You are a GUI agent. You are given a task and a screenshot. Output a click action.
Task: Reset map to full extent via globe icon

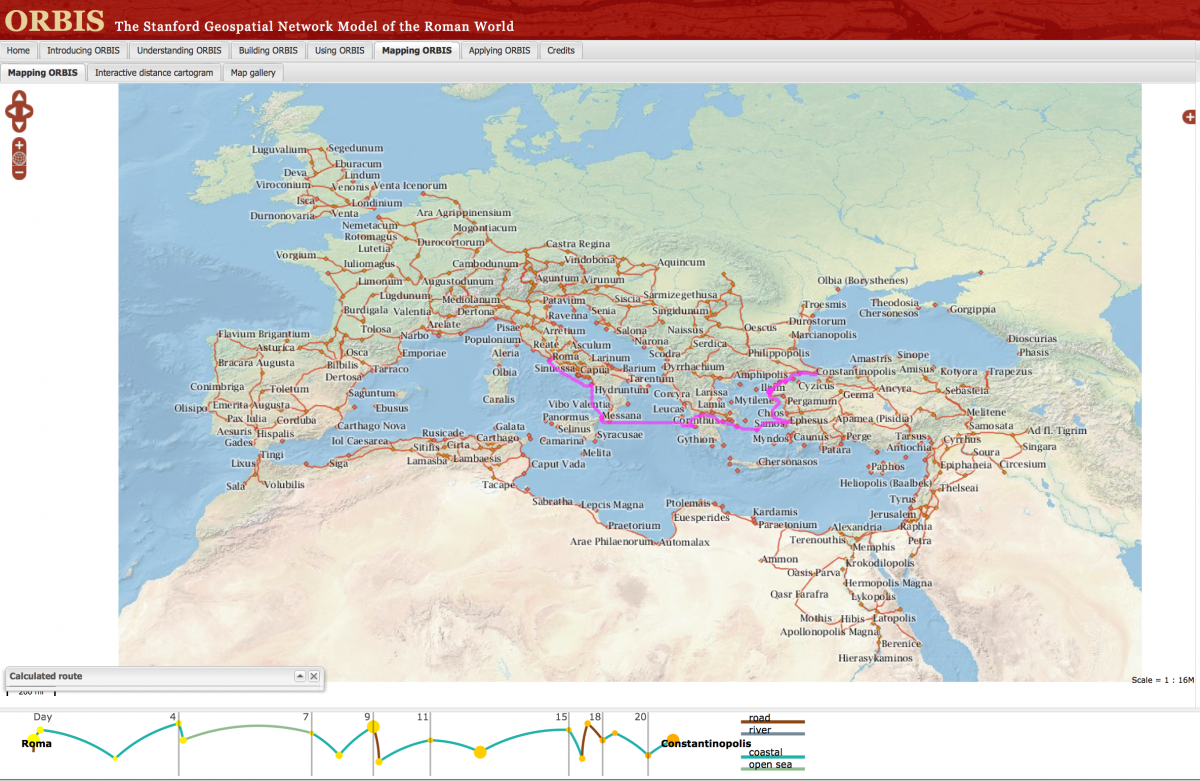(x=19, y=159)
